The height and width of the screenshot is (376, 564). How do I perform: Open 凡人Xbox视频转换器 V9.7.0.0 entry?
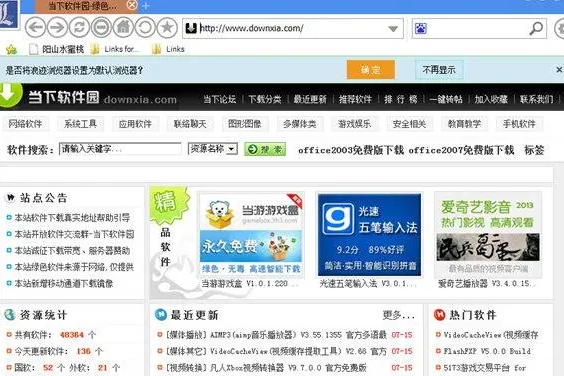tap(266, 368)
